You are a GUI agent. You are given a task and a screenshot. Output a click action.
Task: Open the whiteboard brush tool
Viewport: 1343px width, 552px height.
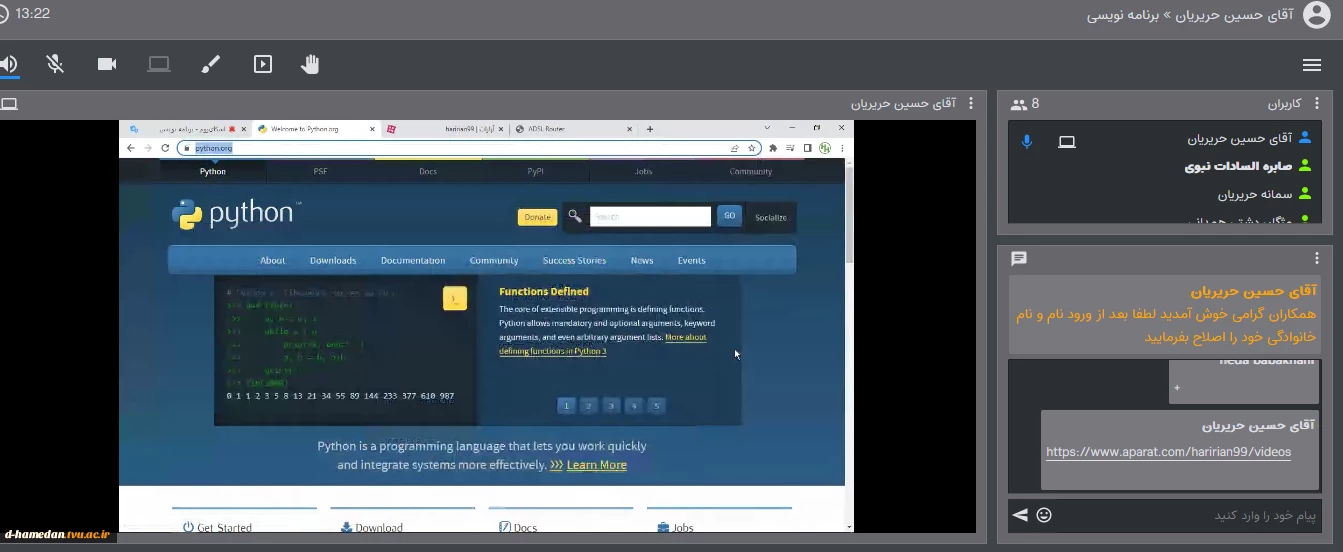click(211, 65)
